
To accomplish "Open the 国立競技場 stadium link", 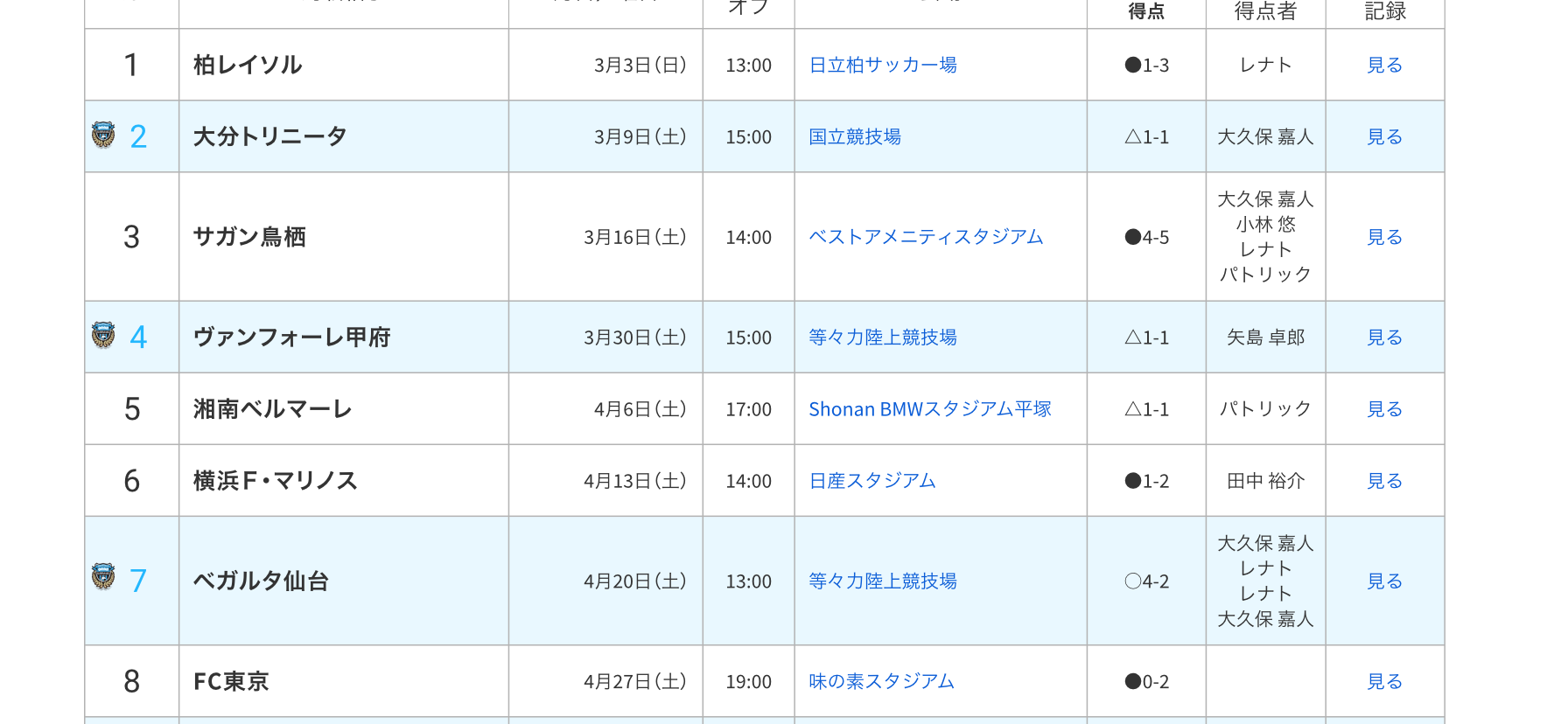I will [x=854, y=137].
